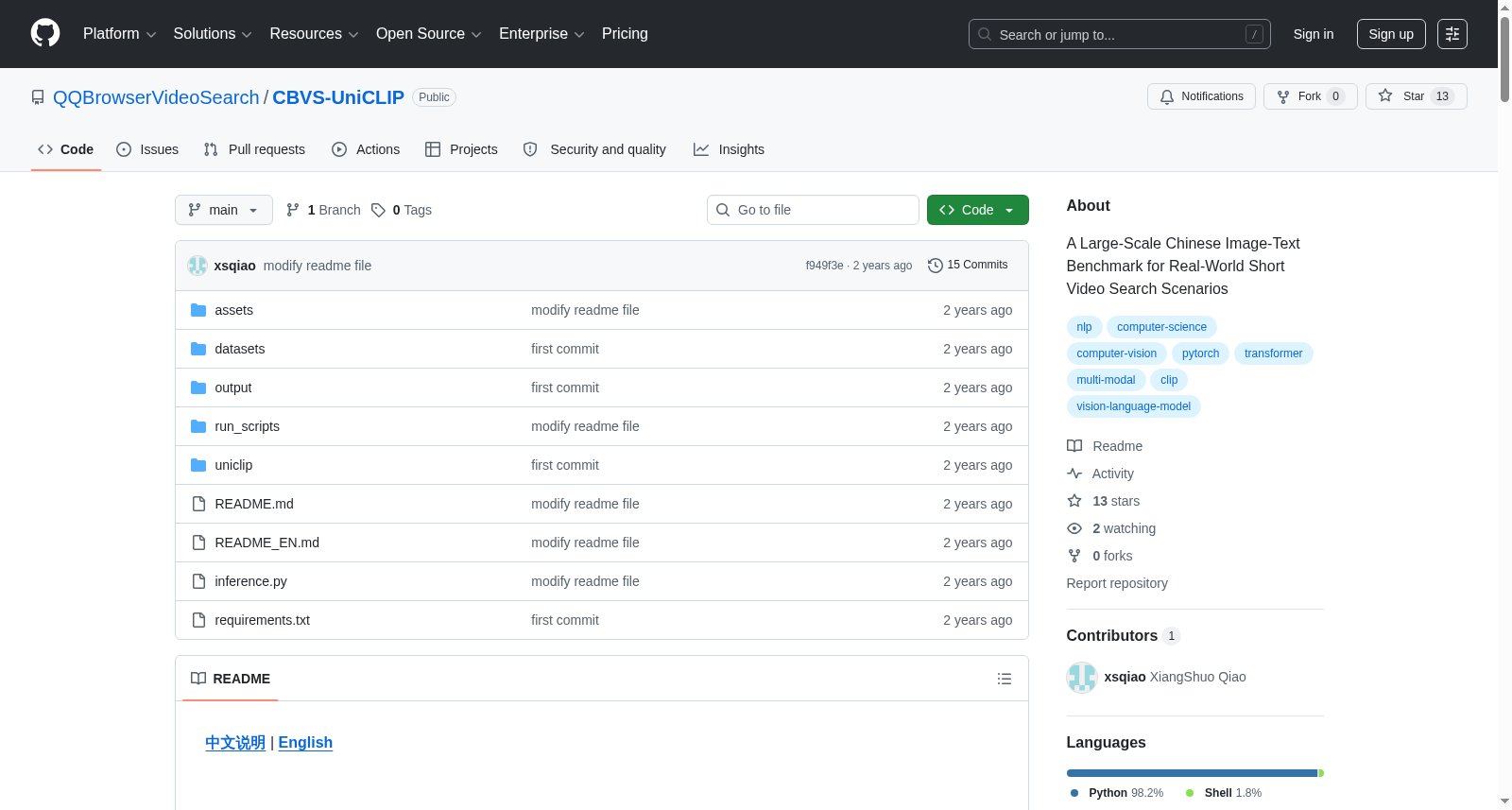Open the requirements.txt file icon

pos(198,620)
